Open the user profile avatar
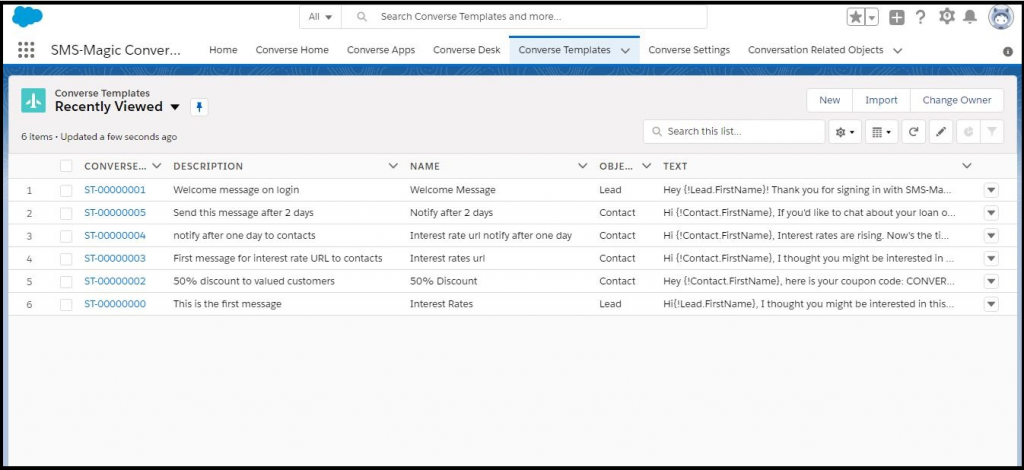The image size is (1024, 470). [x=1000, y=18]
